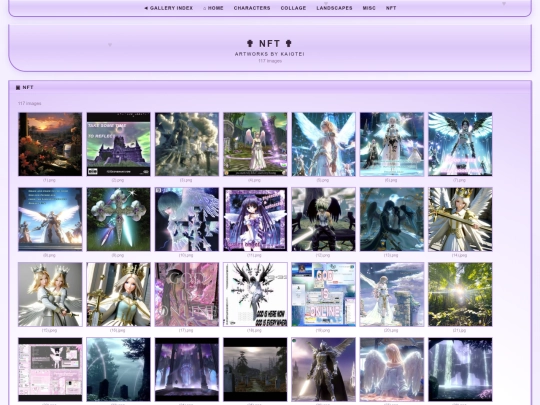
Task: Open the pink-haired angel with white wings
Action: [392, 370]
